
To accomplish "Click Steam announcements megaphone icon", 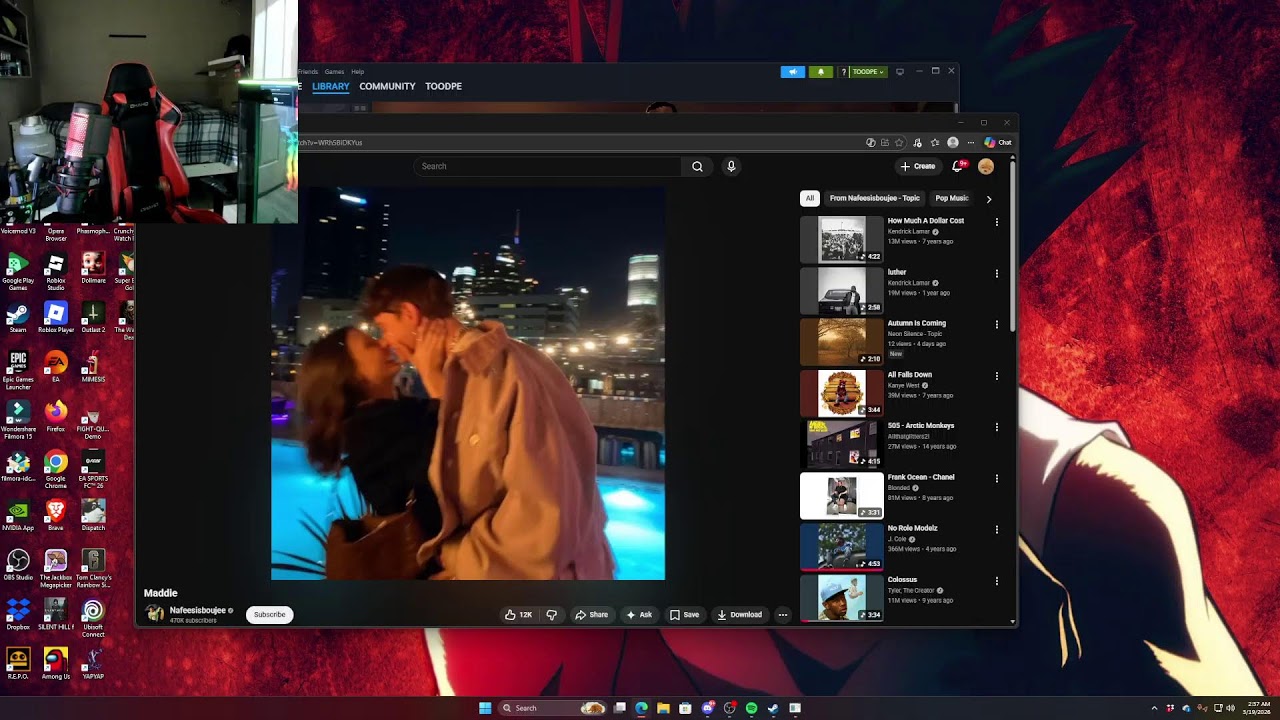I will click(793, 72).
